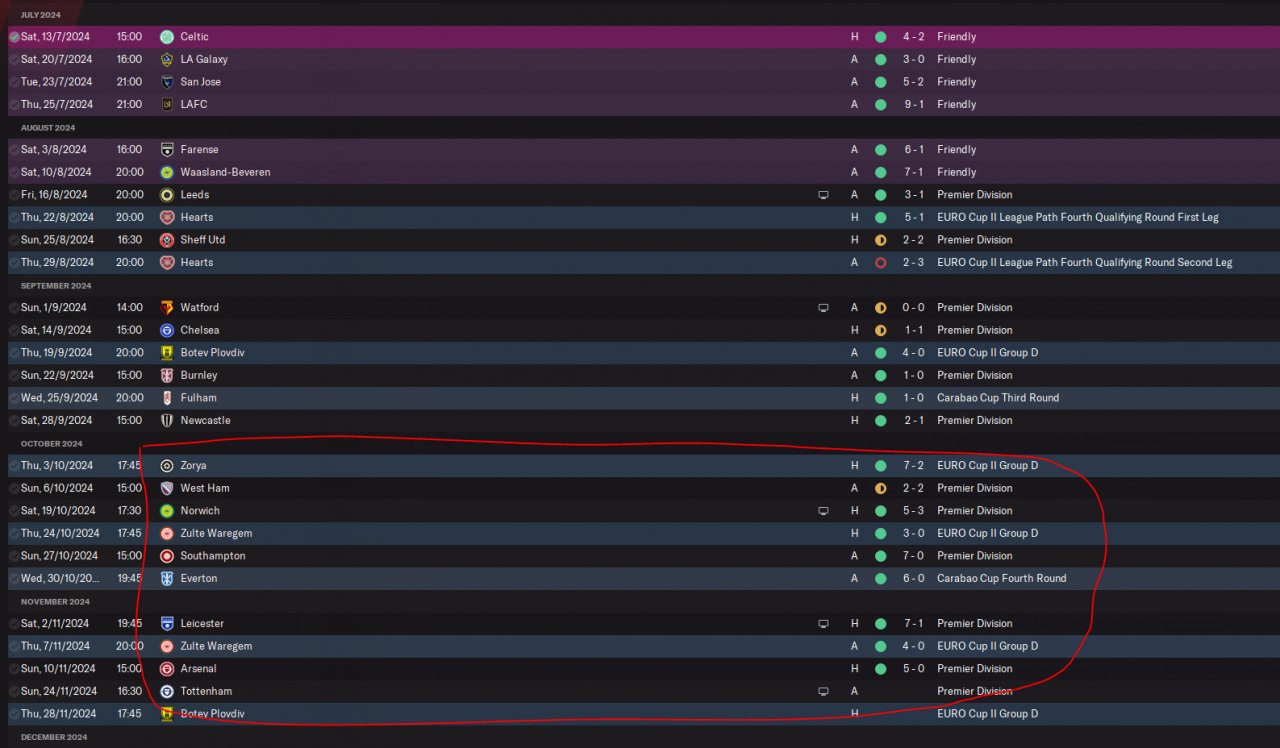
Task: Click the Celtic club badge
Action: tap(167, 37)
